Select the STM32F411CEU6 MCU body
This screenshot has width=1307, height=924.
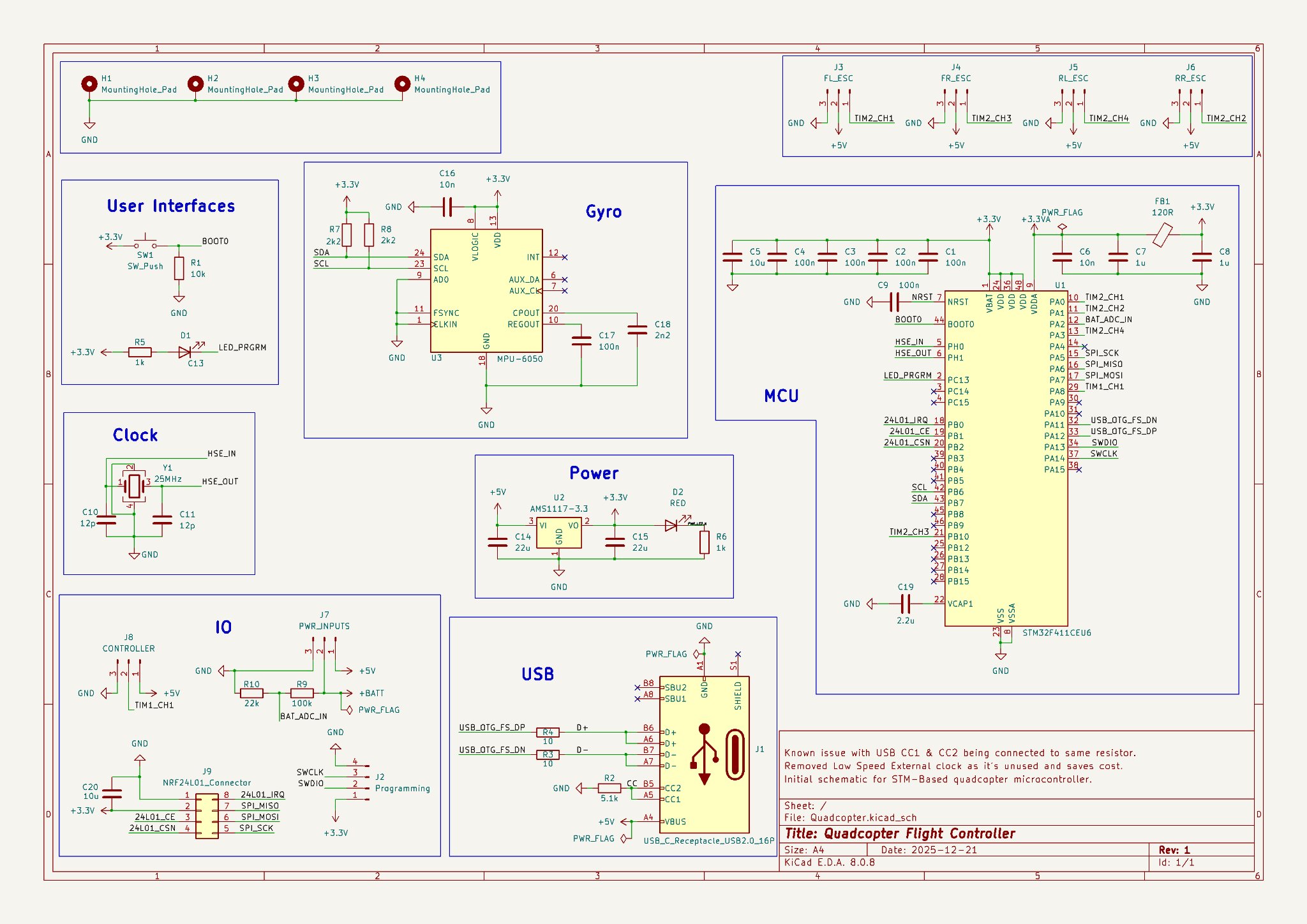point(1005,459)
